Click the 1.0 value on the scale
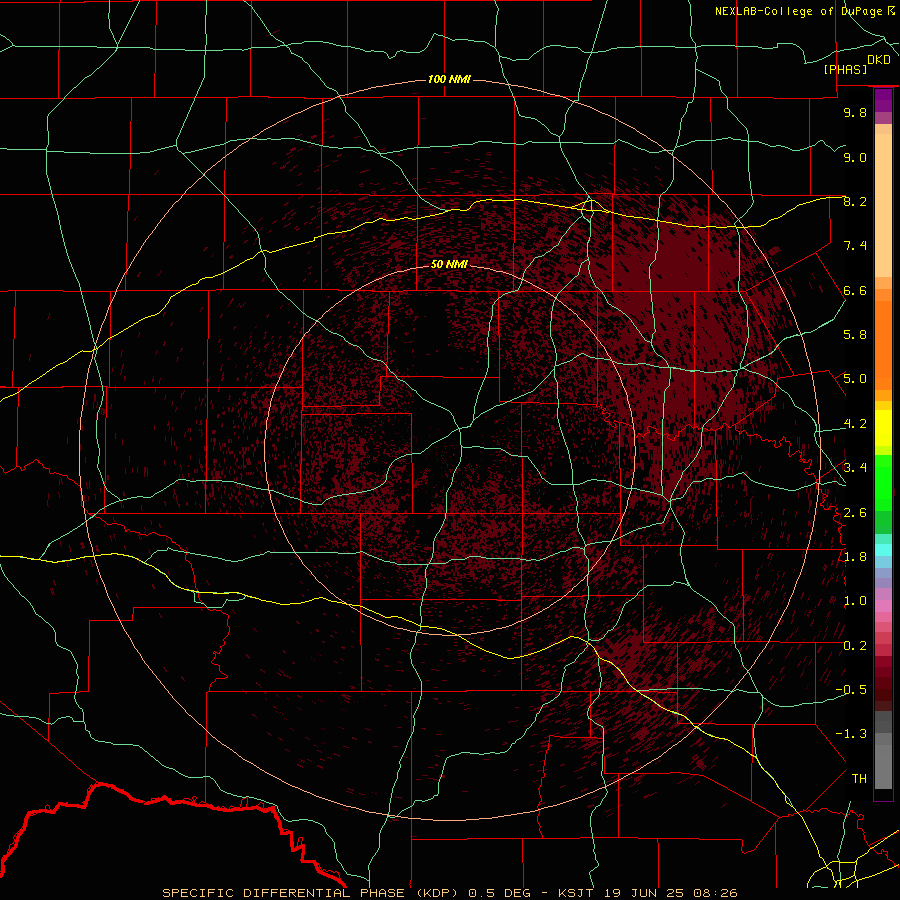Screen dimensions: 900x900 (855, 601)
